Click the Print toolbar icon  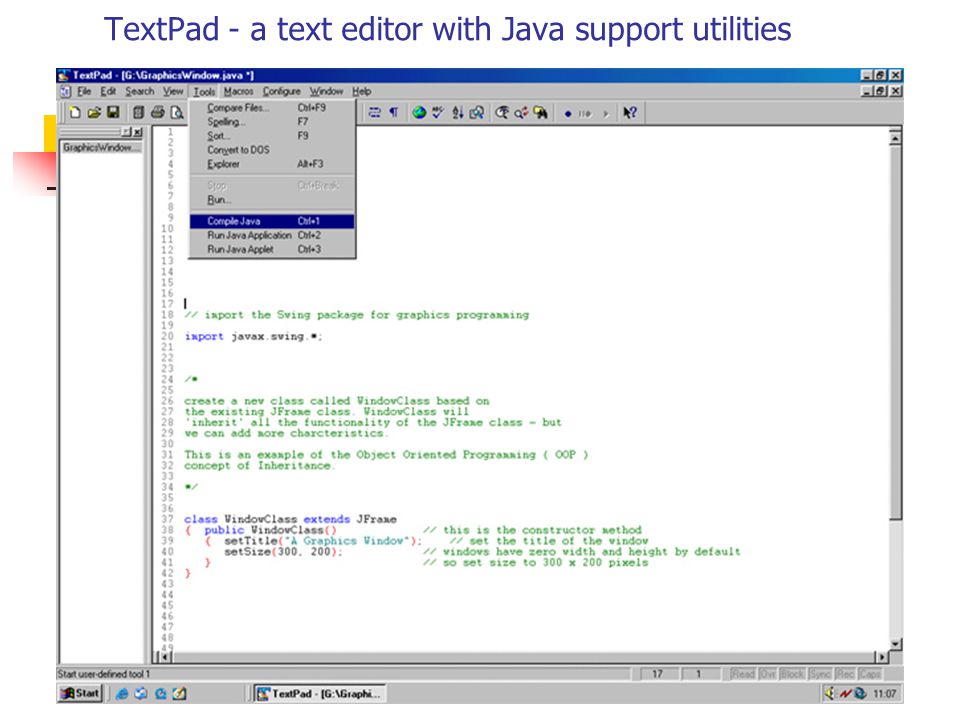(x=157, y=113)
